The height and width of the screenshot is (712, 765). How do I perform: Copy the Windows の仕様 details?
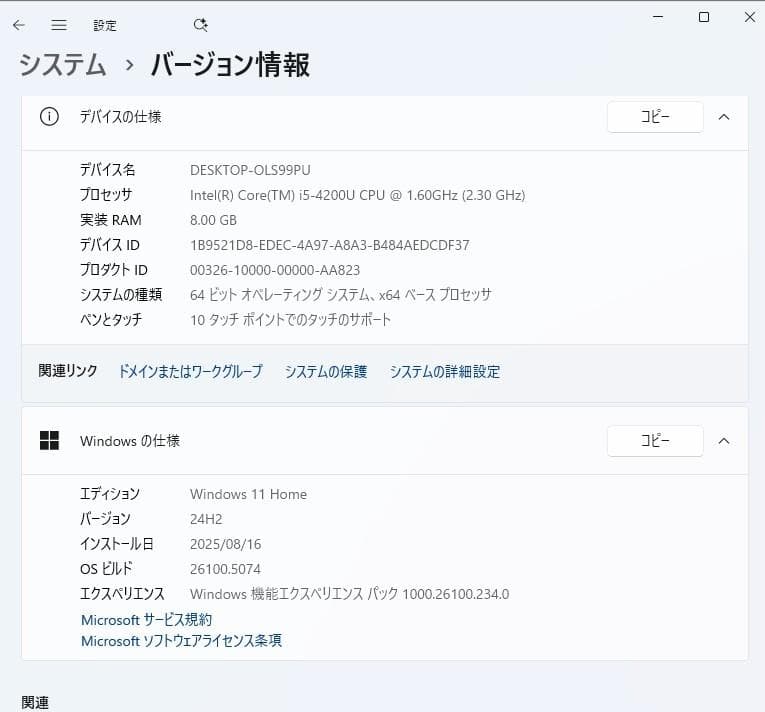pyautogui.click(x=655, y=441)
